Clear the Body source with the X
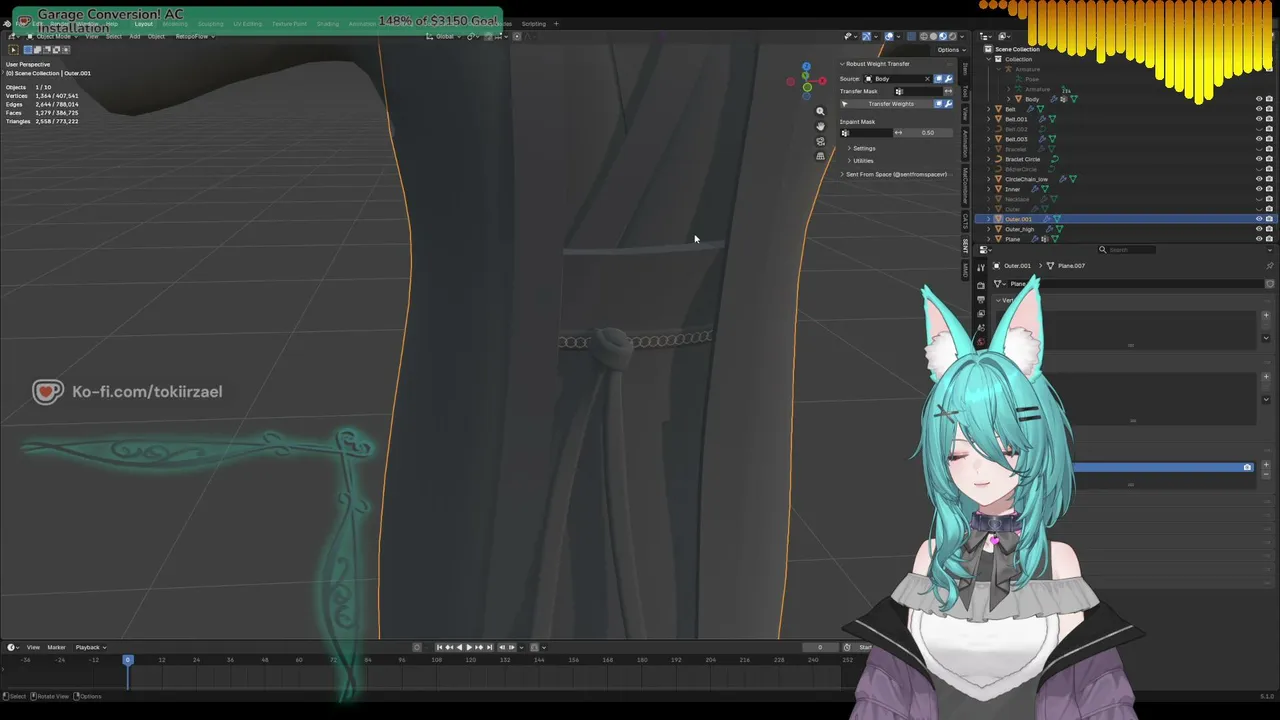This screenshot has height=720, width=1280. coord(927,79)
